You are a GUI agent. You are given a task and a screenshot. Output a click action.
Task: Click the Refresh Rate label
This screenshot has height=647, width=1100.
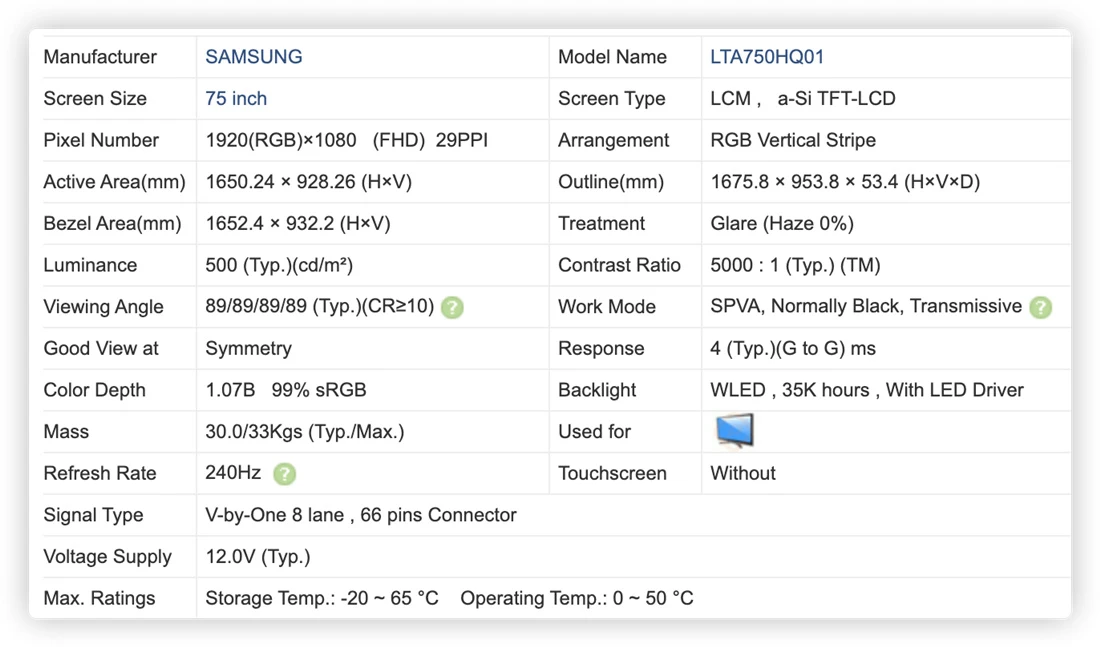100,473
